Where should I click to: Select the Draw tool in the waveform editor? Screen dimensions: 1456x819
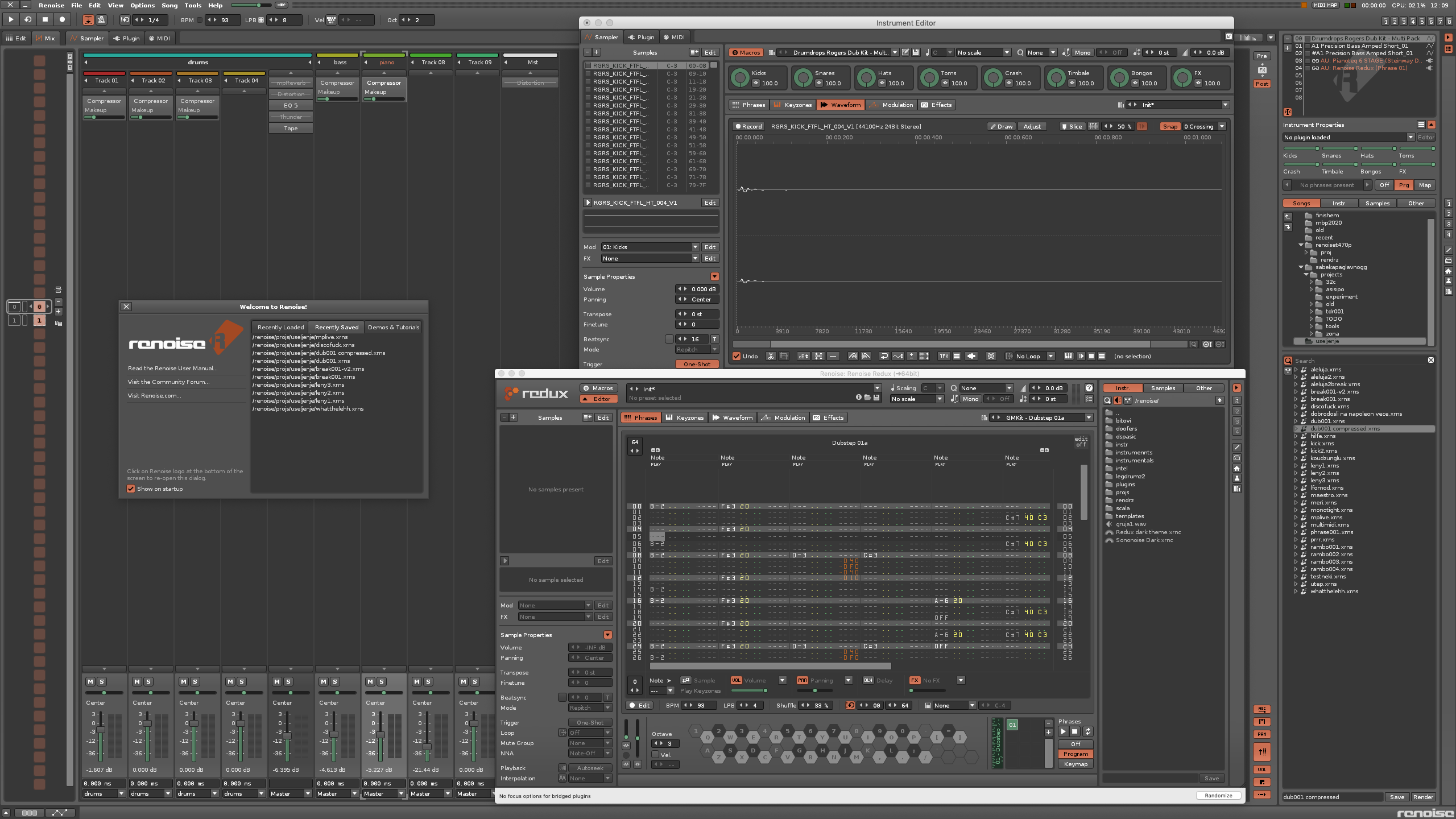(x=1001, y=126)
